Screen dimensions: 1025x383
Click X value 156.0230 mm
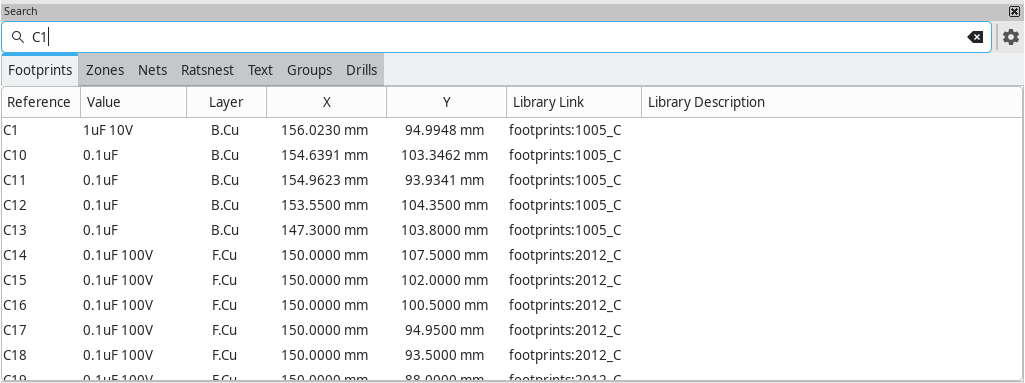coord(324,130)
